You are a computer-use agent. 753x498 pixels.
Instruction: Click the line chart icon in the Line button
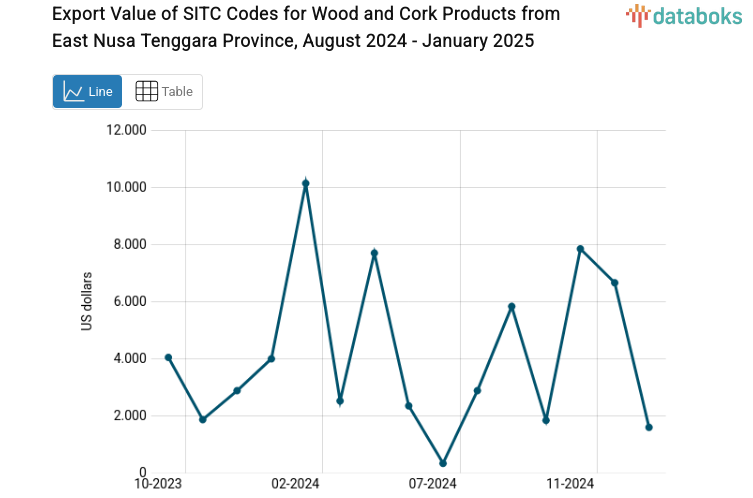tap(73, 92)
